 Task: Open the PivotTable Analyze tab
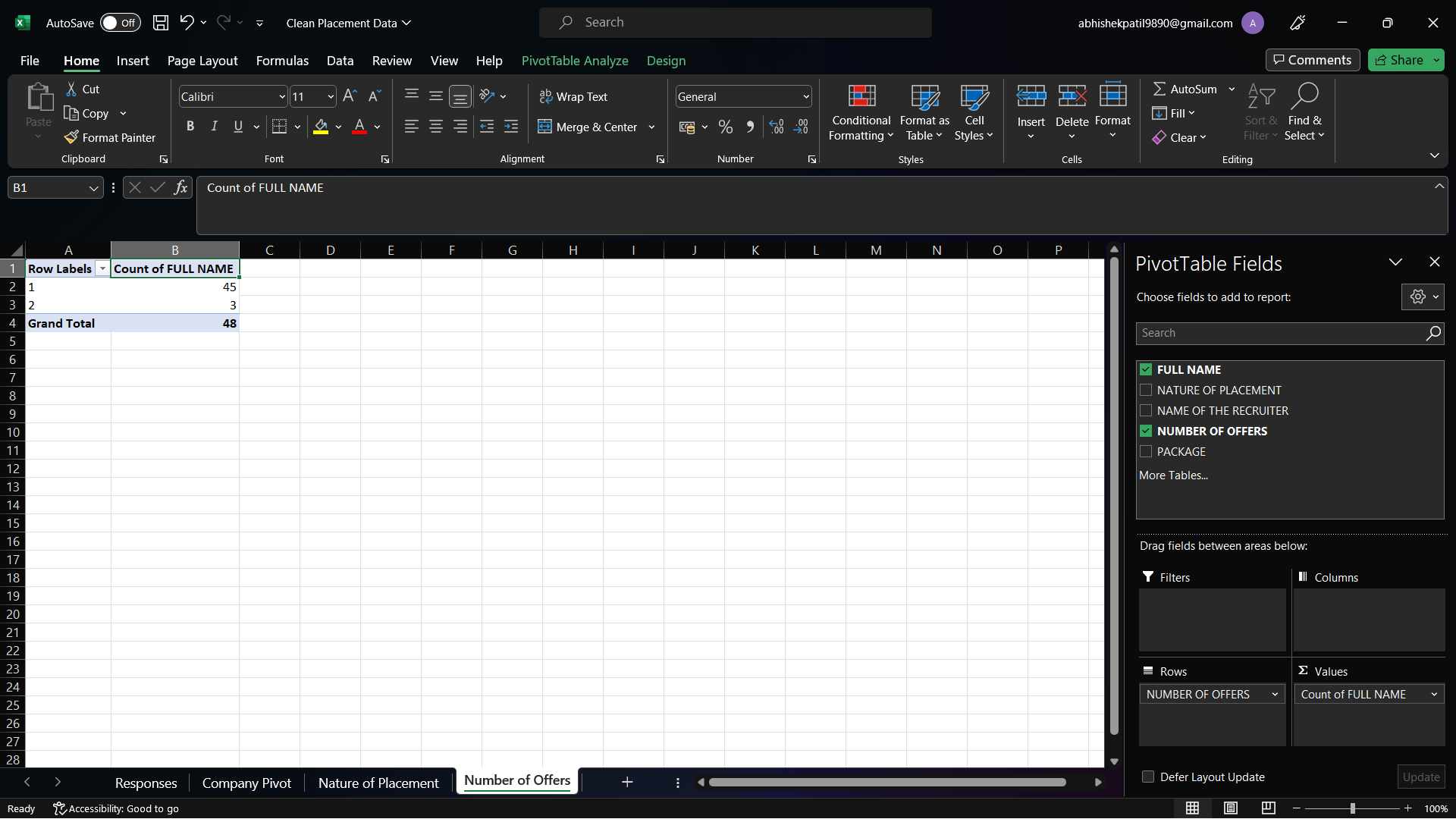click(x=574, y=61)
